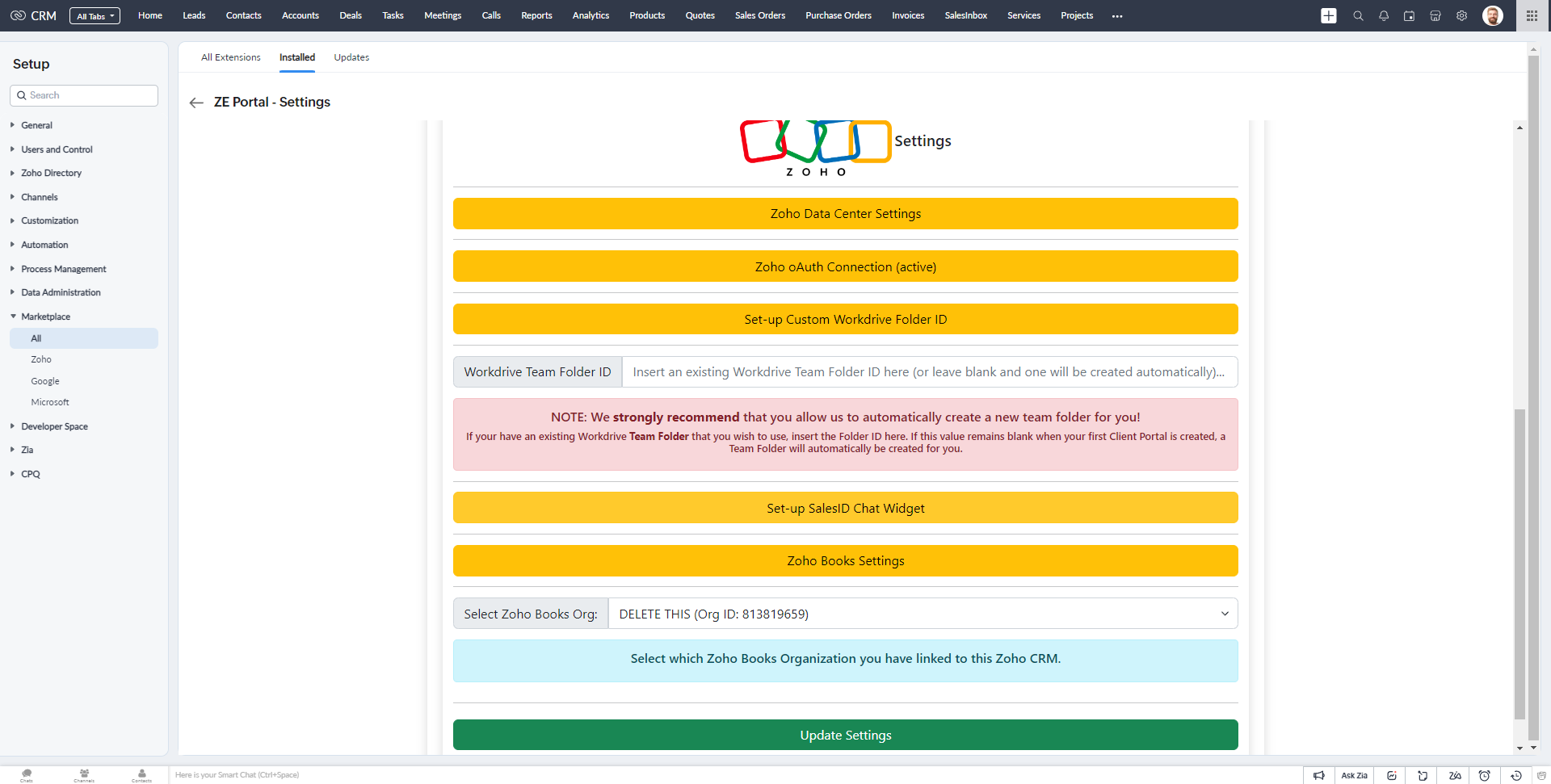
Task: Open the Leads module tab
Action: [x=194, y=15]
